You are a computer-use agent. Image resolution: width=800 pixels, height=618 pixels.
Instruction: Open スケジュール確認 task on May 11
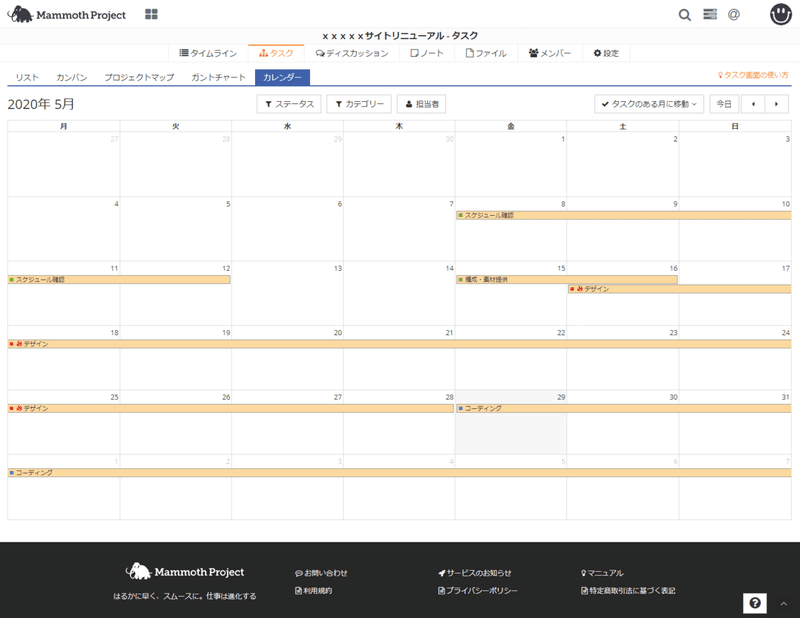(119, 280)
